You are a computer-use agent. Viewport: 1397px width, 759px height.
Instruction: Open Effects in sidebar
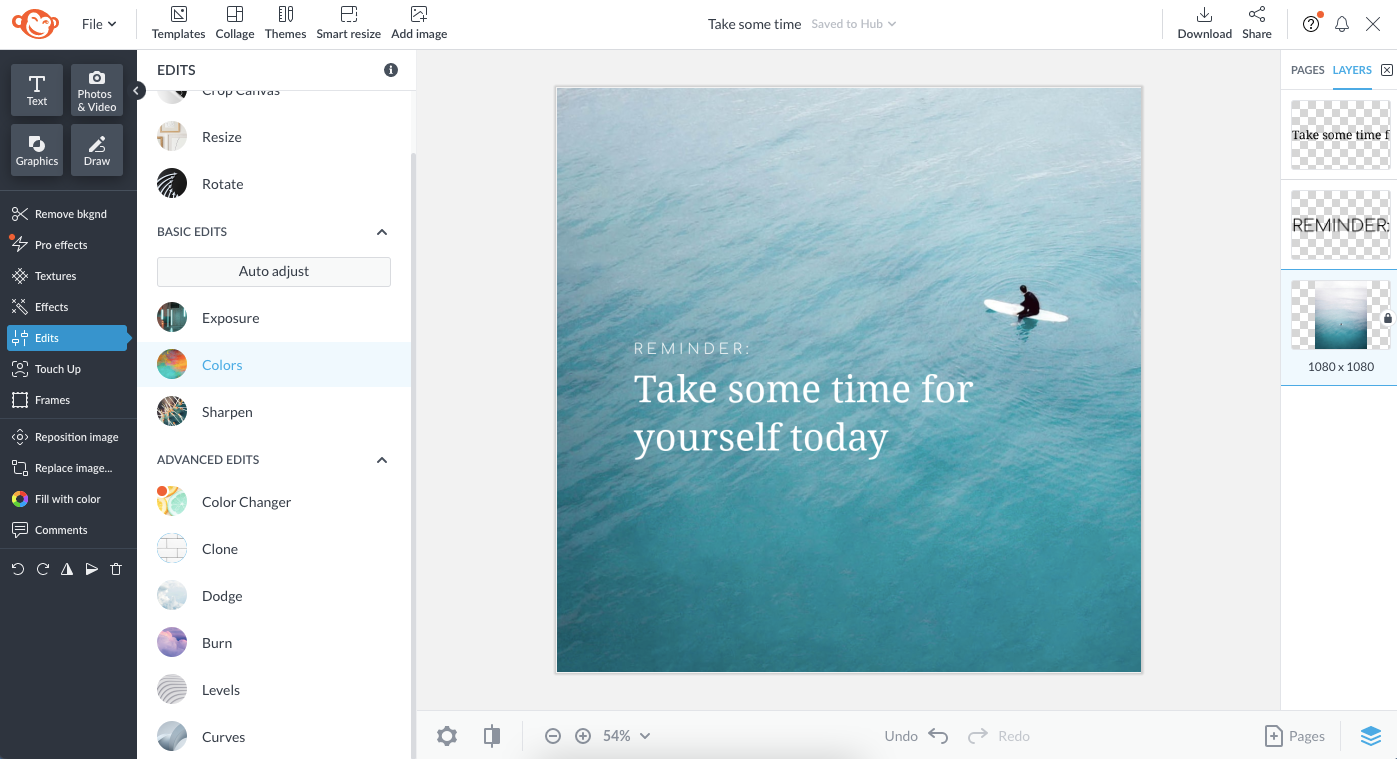coord(68,307)
